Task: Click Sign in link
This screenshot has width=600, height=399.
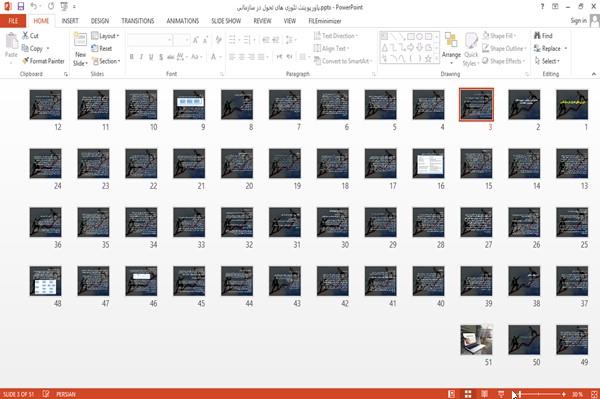Action: click(578, 21)
